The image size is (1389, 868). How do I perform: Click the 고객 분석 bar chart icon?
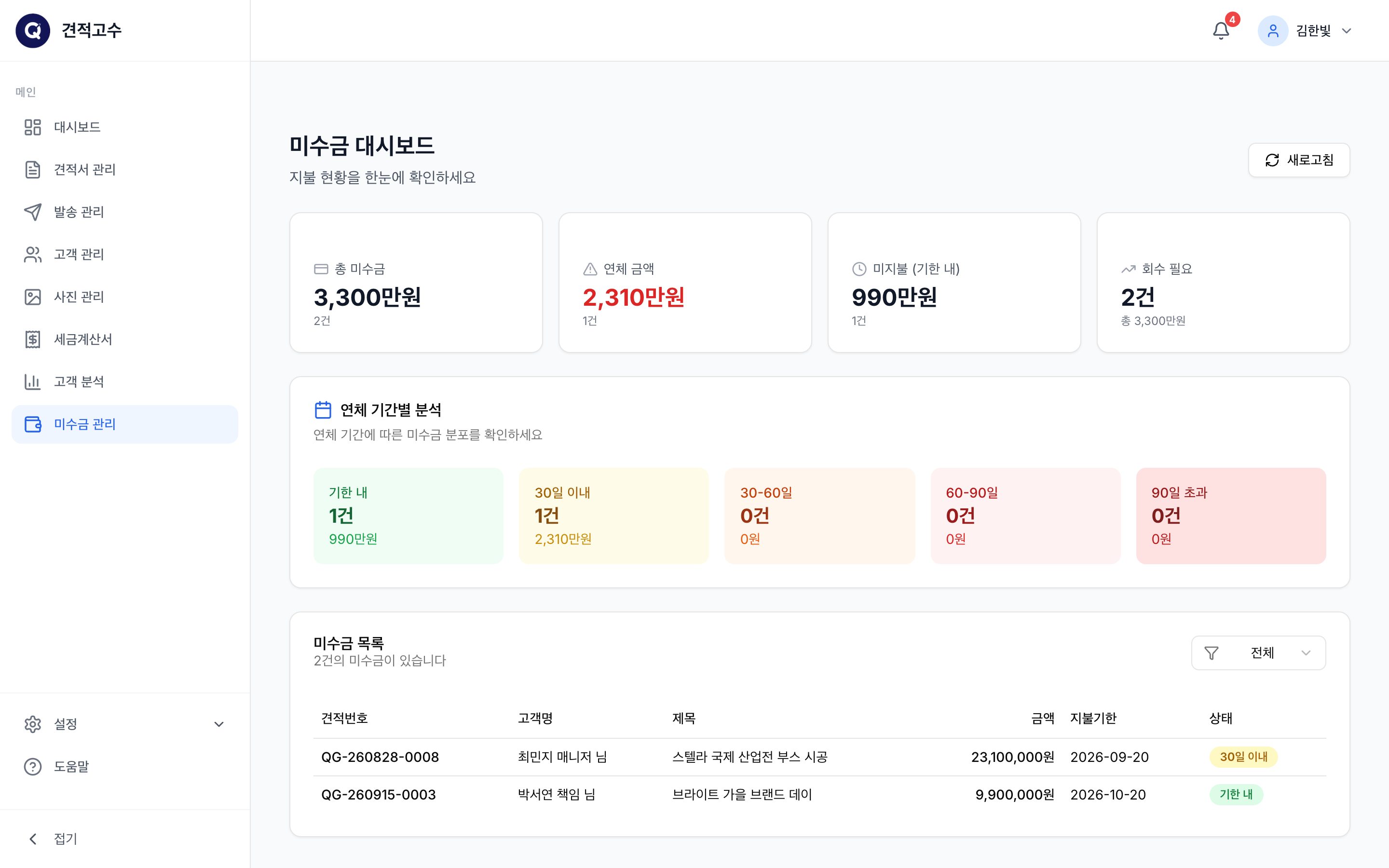(33, 382)
